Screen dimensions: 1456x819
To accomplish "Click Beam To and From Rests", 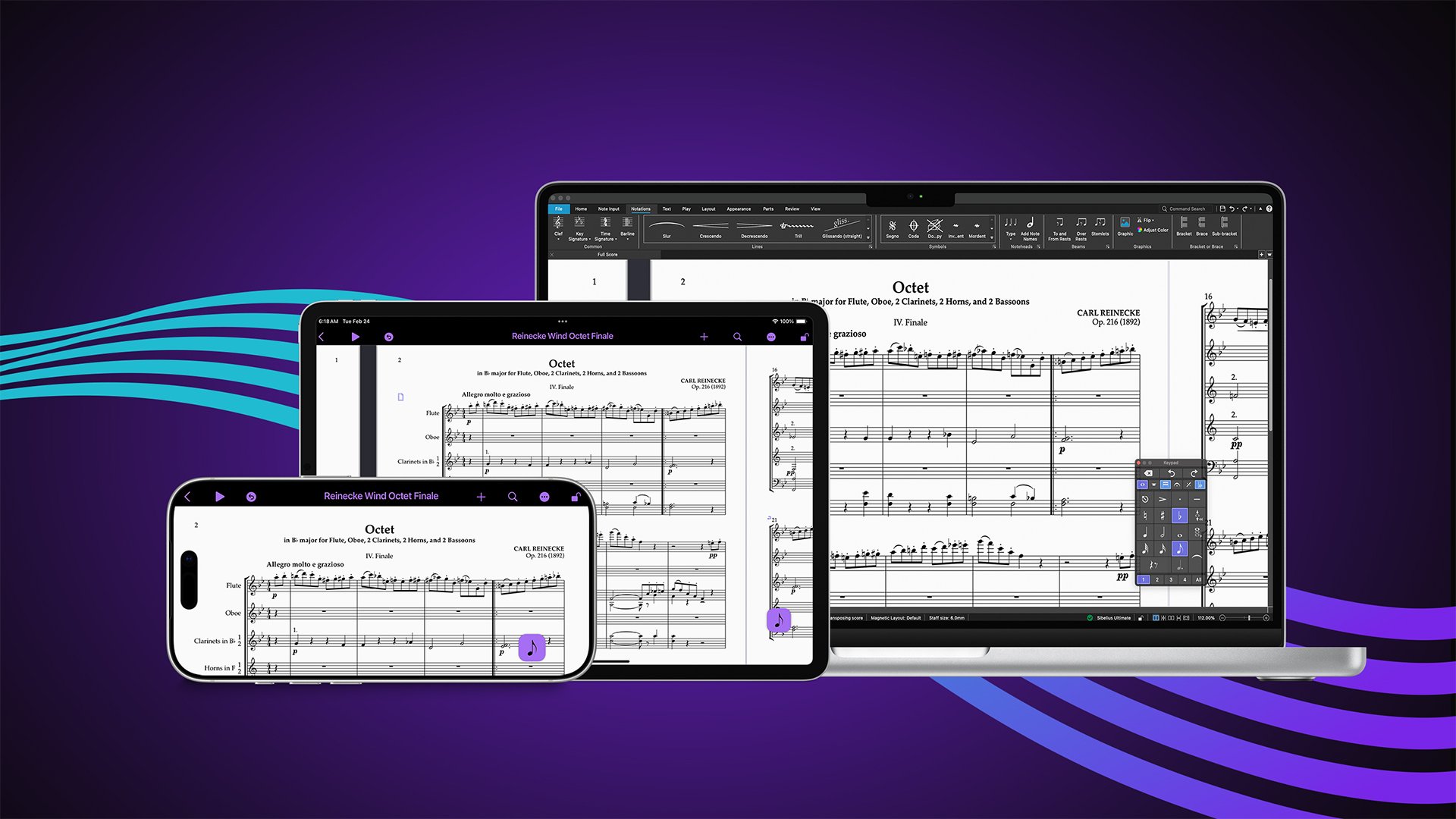I will (x=1059, y=229).
